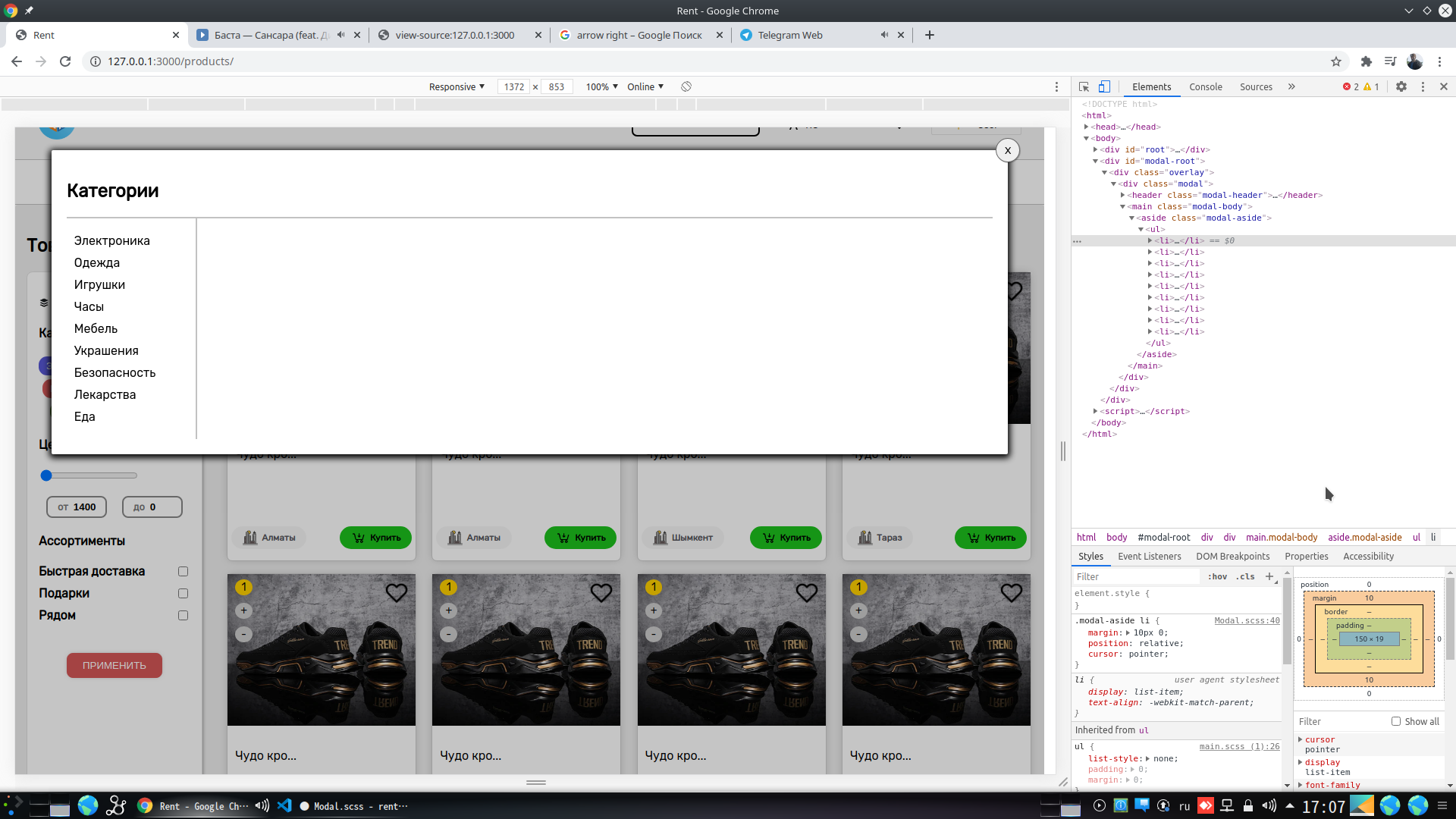Toggle Подарки checkbox
Image resolution: width=1456 pixels, height=819 pixels.
click(183, 593)
